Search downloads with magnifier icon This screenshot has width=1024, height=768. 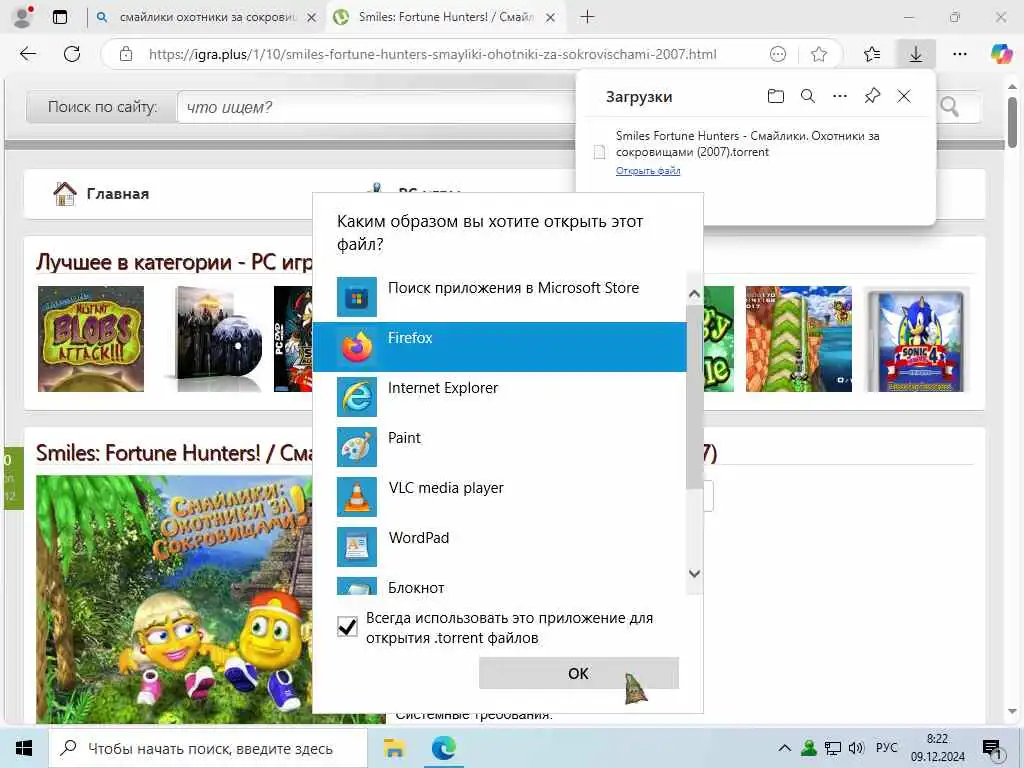coord(808,97)
